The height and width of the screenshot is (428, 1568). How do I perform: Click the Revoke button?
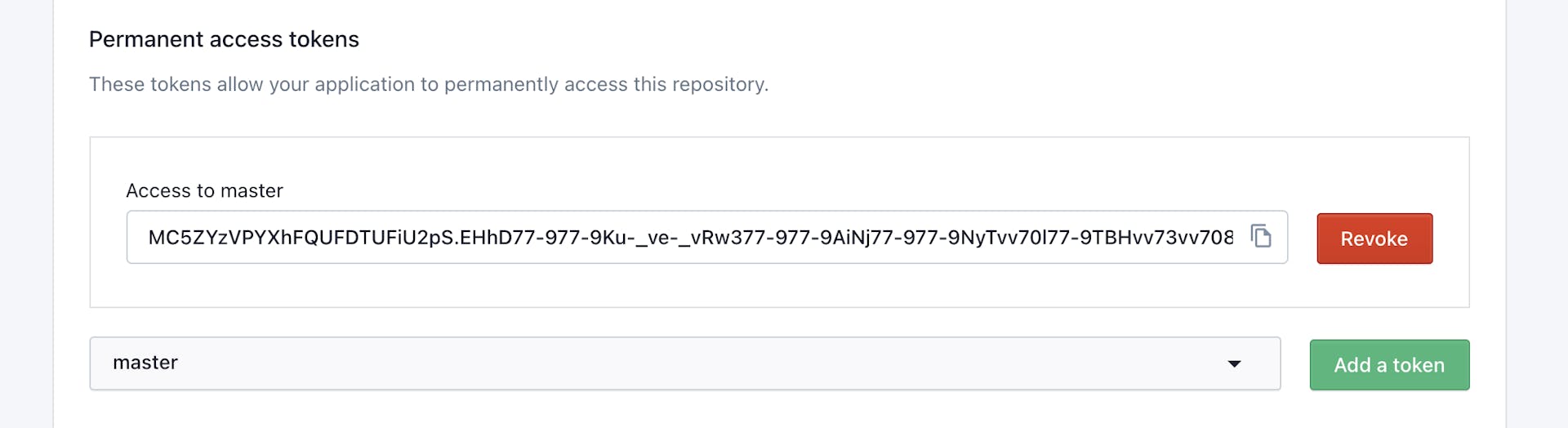(x=1374, y=239)
